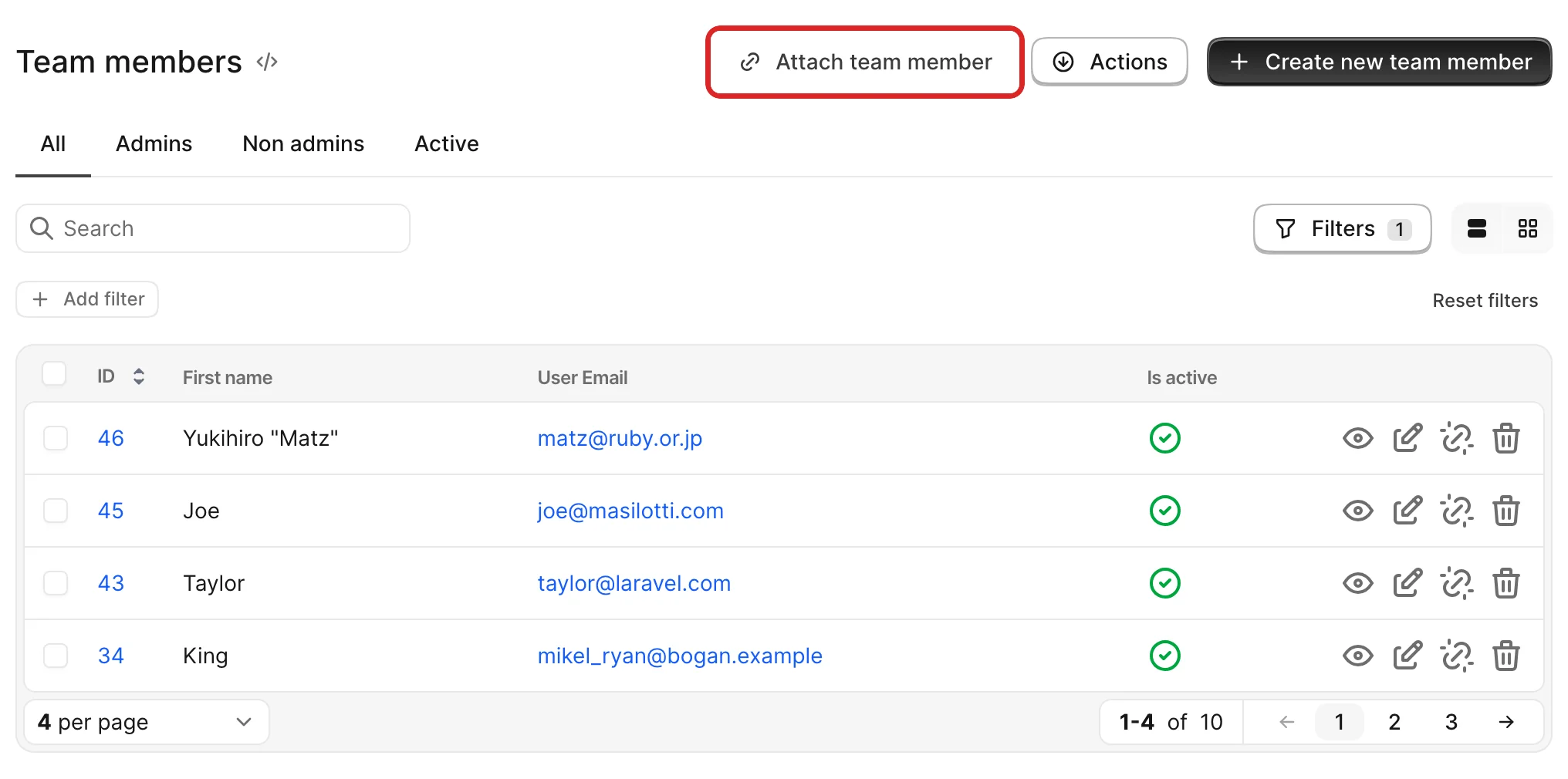Go to previous page arrow

(x=1286, y=722)
